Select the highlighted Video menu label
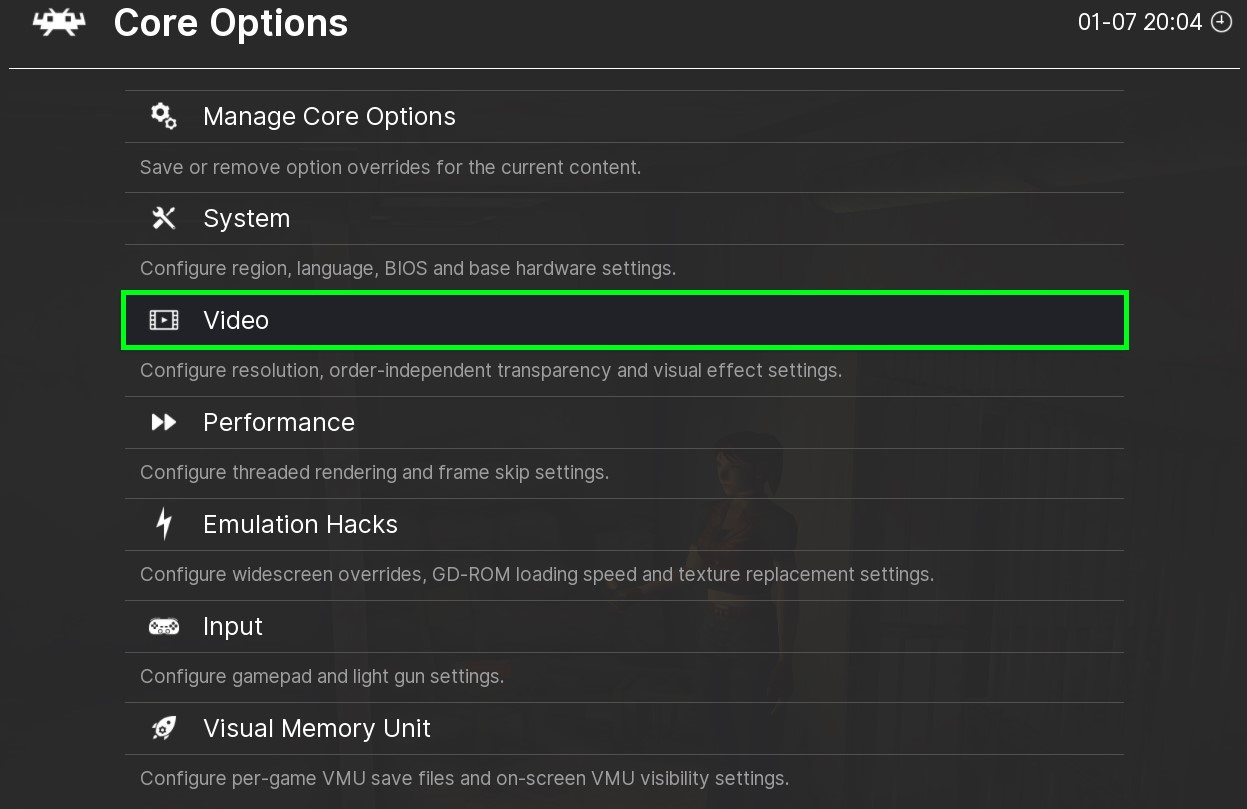Image resolution: width=1247 pixels, height=809 pixels. point(236,321)
